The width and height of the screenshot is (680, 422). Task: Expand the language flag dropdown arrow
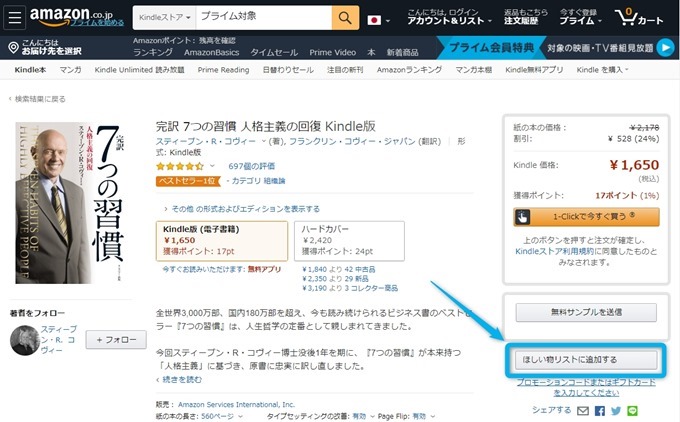pyautogui.click(x=388, y=21)
